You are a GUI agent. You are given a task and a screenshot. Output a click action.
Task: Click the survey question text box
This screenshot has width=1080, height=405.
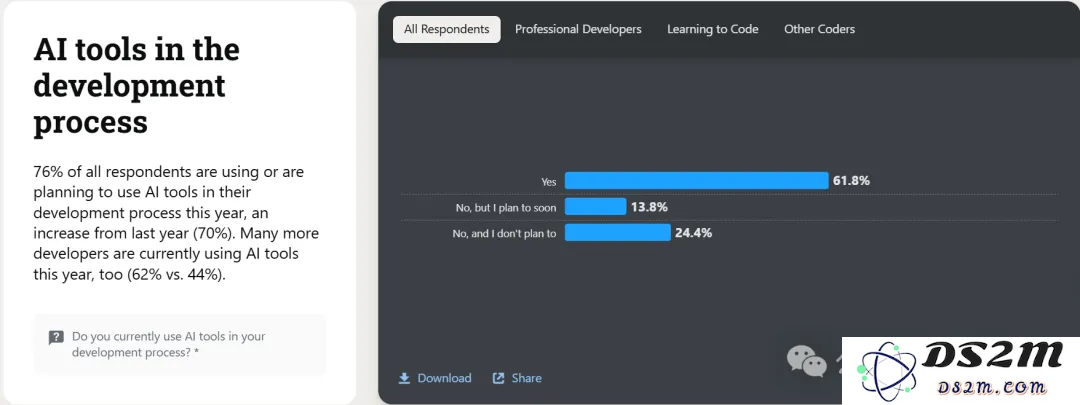pos(179,344)
